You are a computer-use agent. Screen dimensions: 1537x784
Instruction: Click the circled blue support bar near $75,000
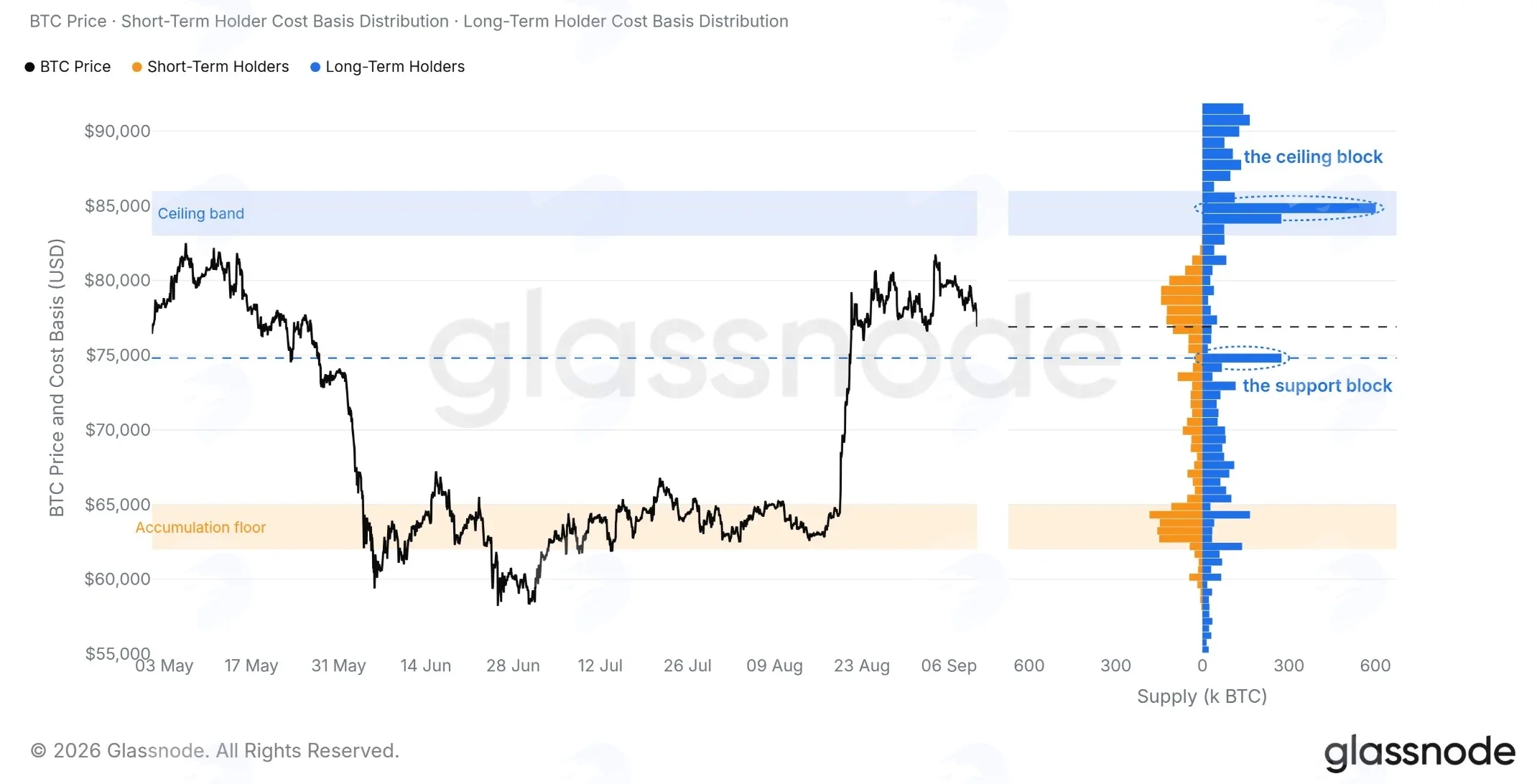[x=1242, y=358]
